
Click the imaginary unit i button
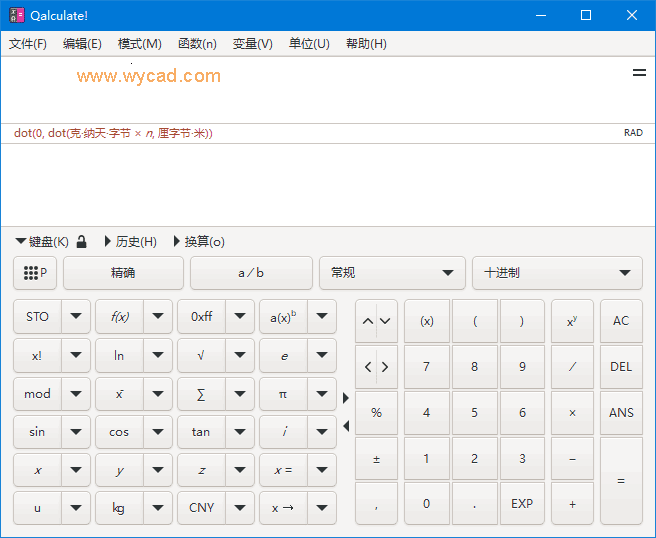point(283,432)
